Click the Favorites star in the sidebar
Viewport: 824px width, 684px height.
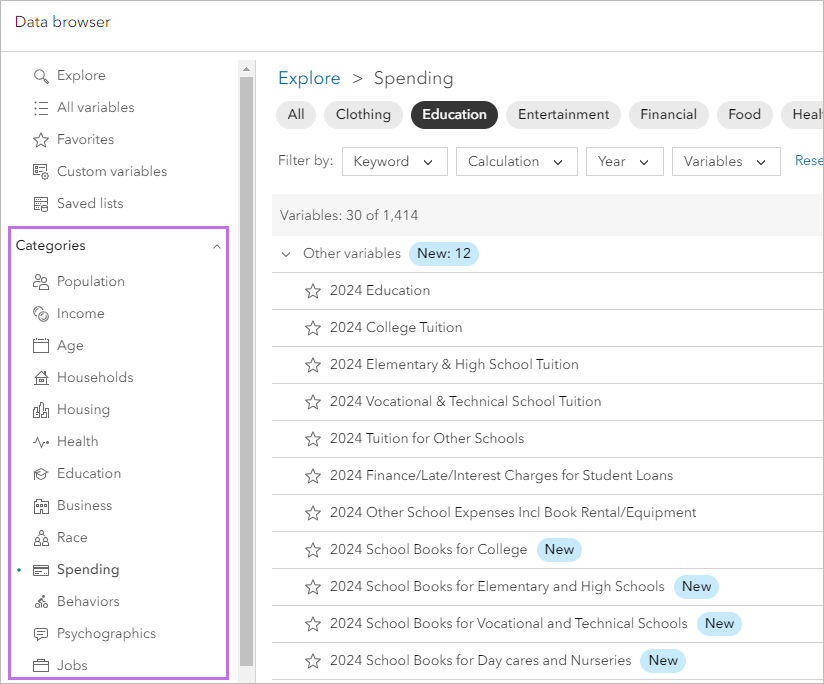click(41, 139)
